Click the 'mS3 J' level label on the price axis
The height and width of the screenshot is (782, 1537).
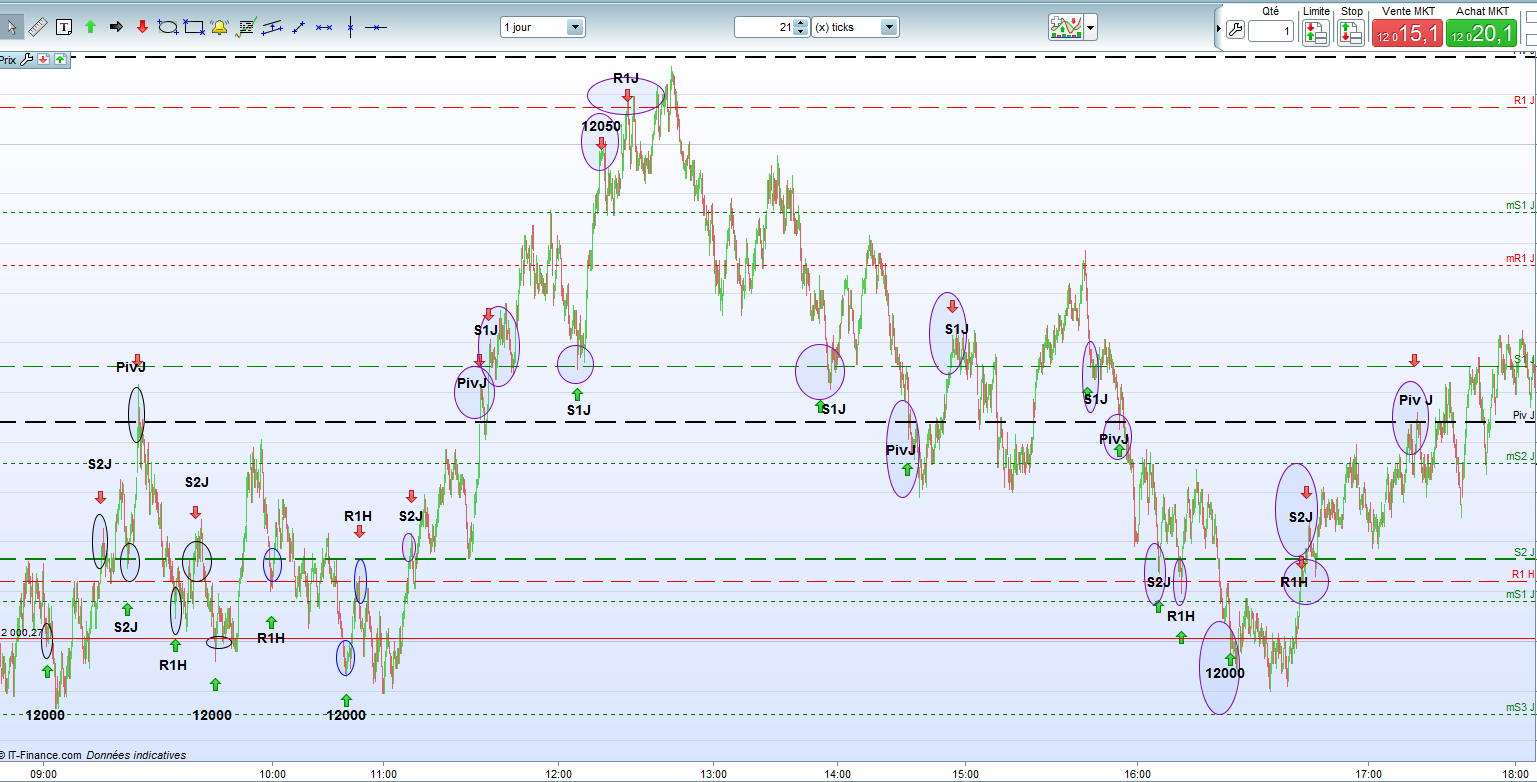point(1520,707)
